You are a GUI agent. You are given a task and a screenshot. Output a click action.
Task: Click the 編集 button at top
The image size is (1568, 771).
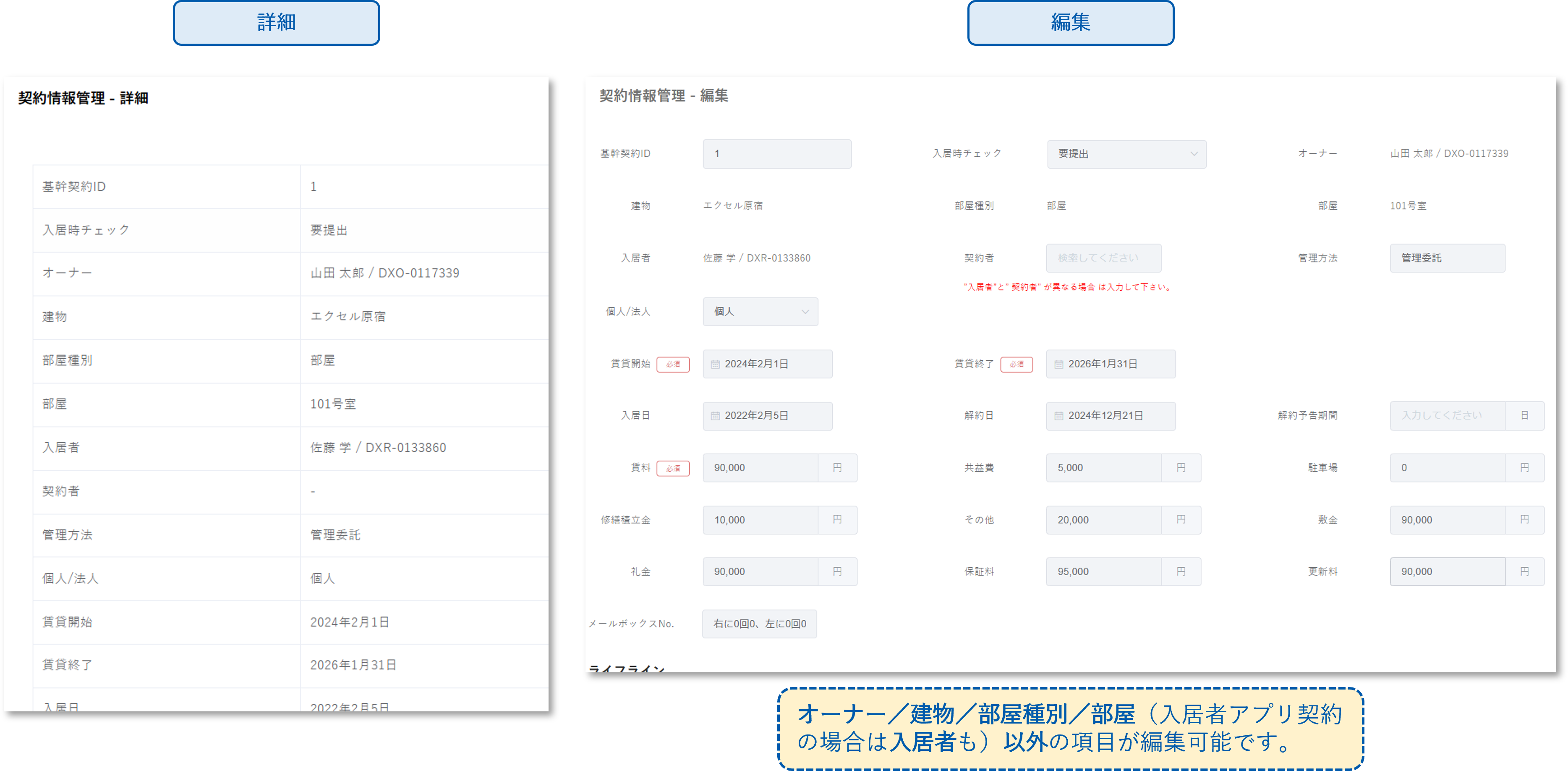pyautogui.click(x=1070, y=23)
